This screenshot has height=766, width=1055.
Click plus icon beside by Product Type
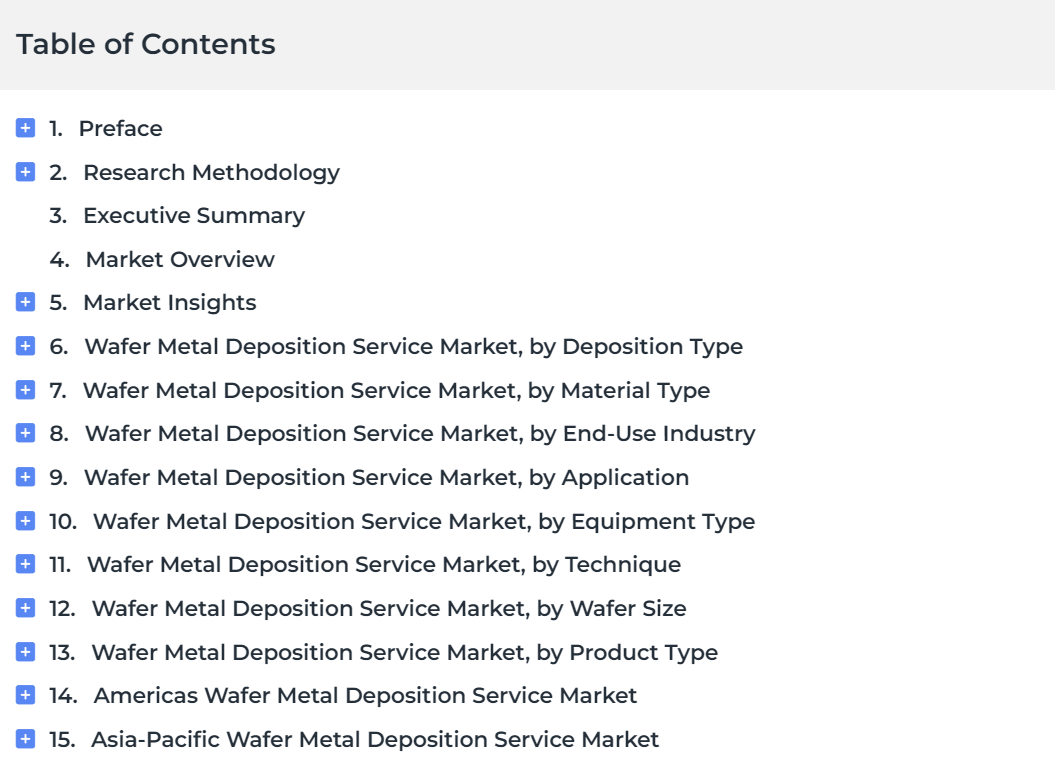(26, 652)
